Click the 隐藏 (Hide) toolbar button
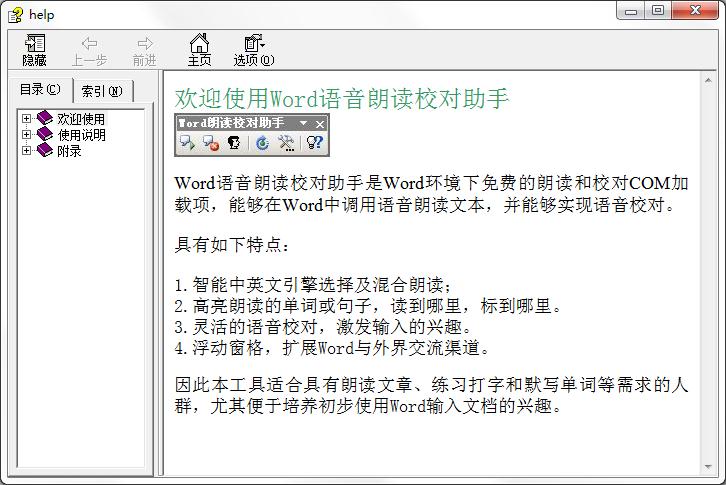Screen dimensions: 726x485 [34, 50]
